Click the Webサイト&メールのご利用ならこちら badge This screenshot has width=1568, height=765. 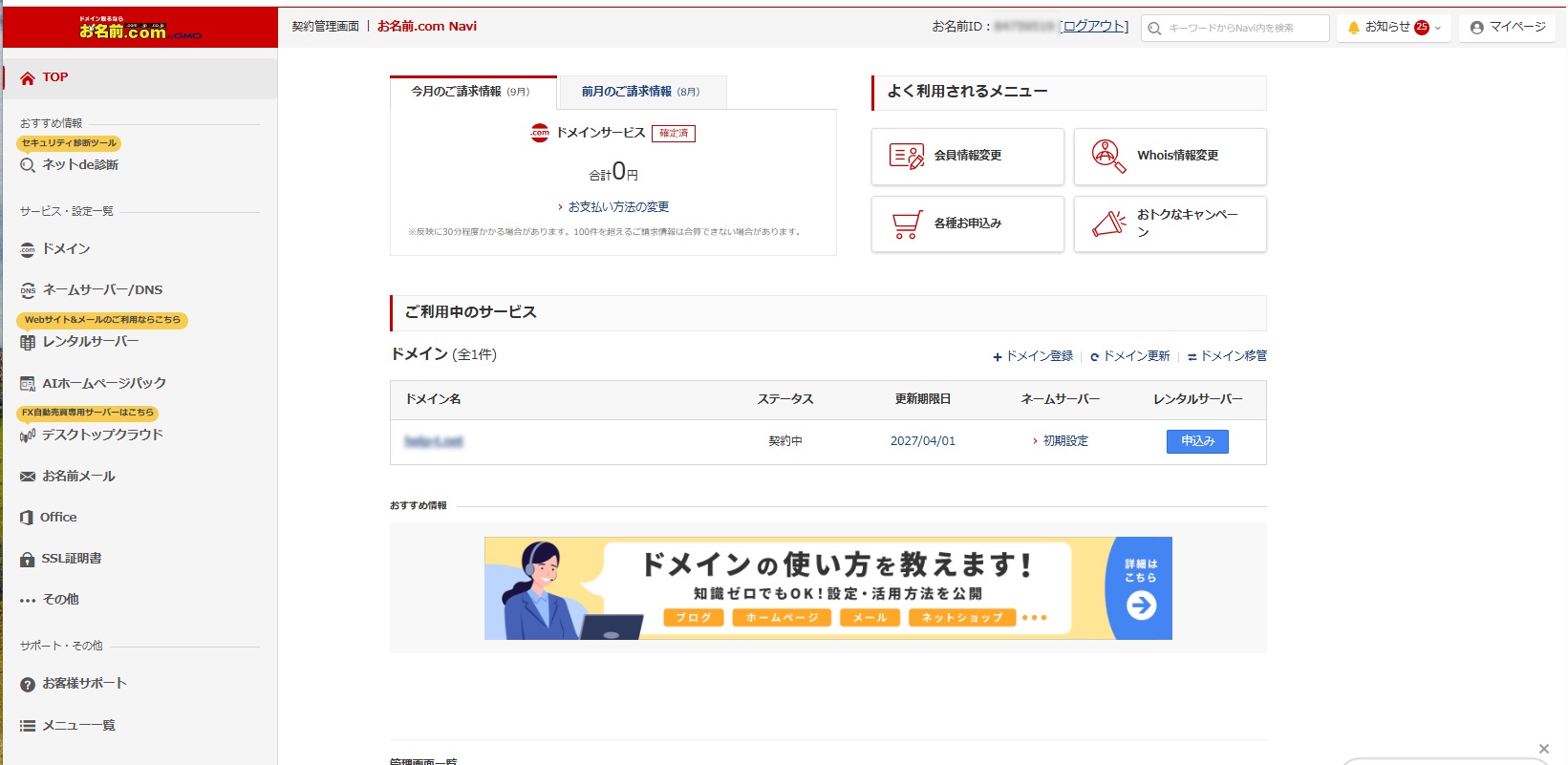coord(102,320)
